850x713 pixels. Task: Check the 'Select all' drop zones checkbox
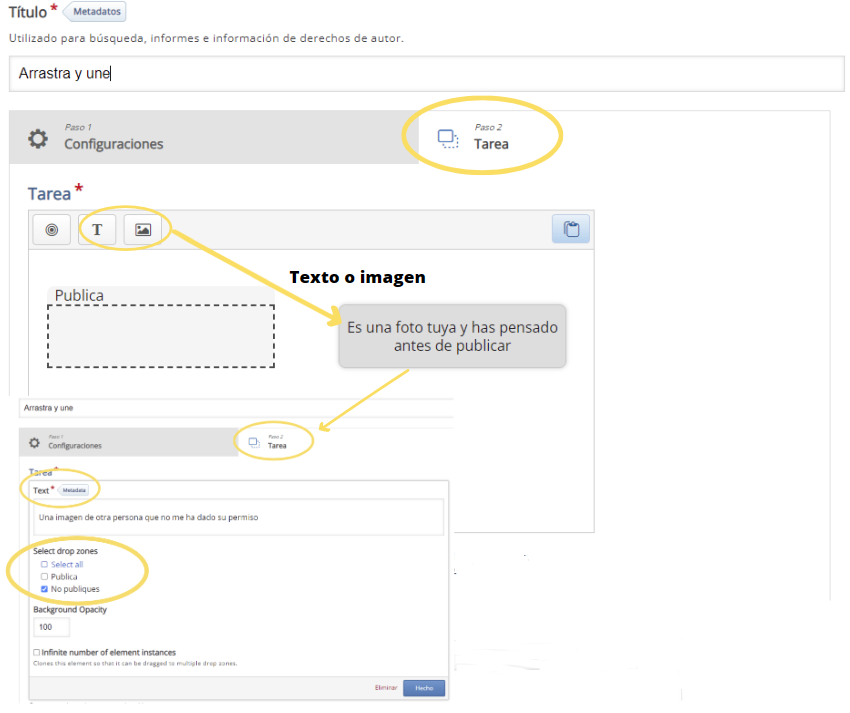[44, 564]
